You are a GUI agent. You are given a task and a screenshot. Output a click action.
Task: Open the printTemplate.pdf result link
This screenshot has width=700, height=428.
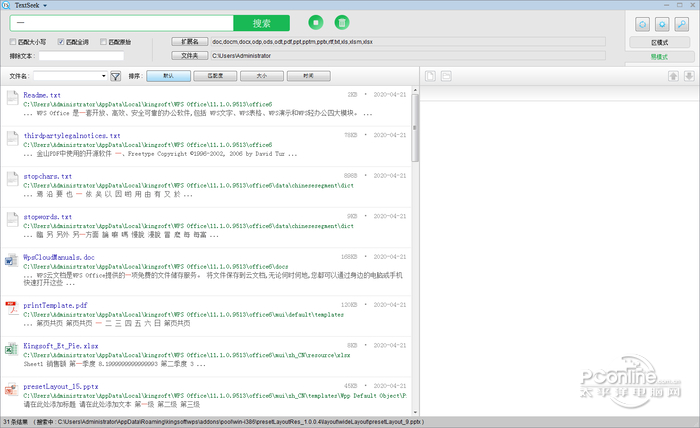pyautogui.click(x=55, y=305)
